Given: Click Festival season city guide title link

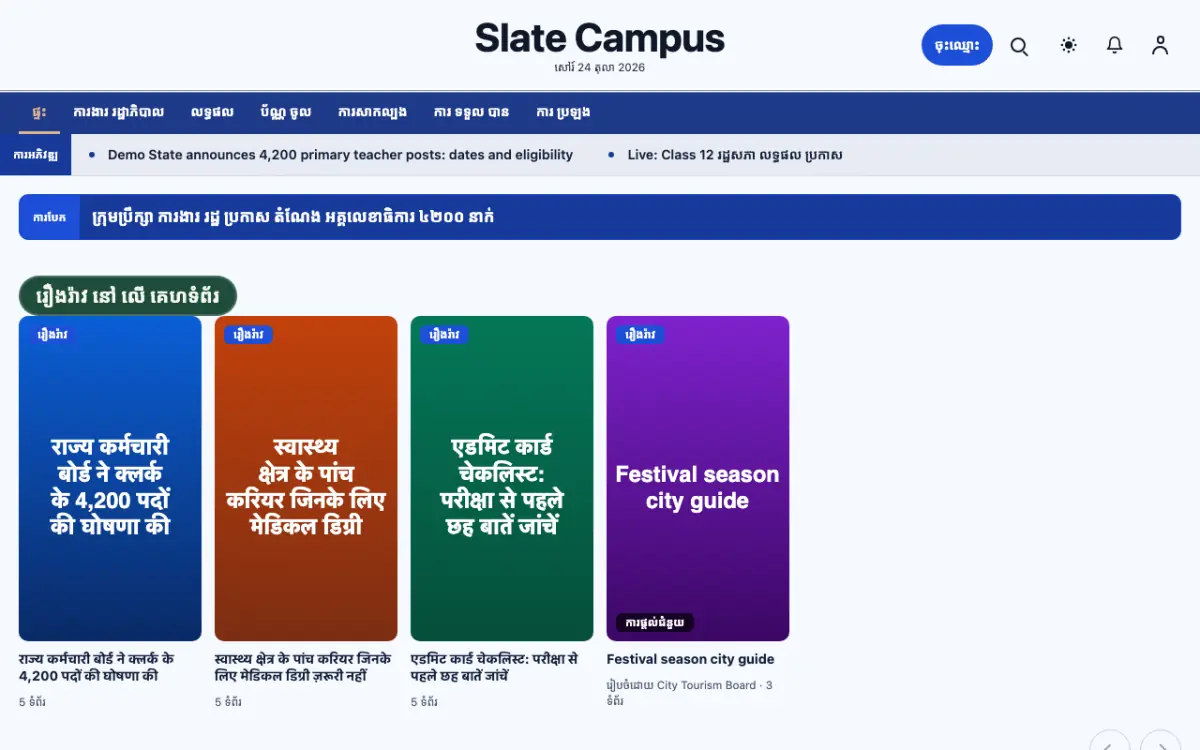Looking at the screenshot, I should pyautogui.click(x=690, y=659).
